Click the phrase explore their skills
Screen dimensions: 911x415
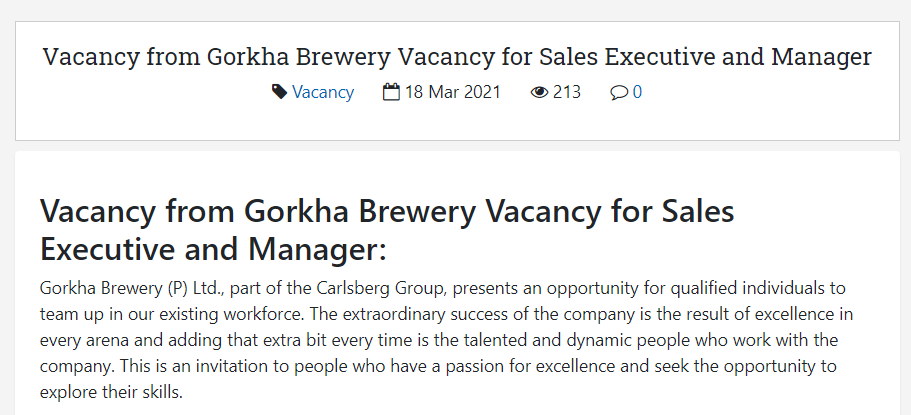pyautogui.click(x=111, y=392)
